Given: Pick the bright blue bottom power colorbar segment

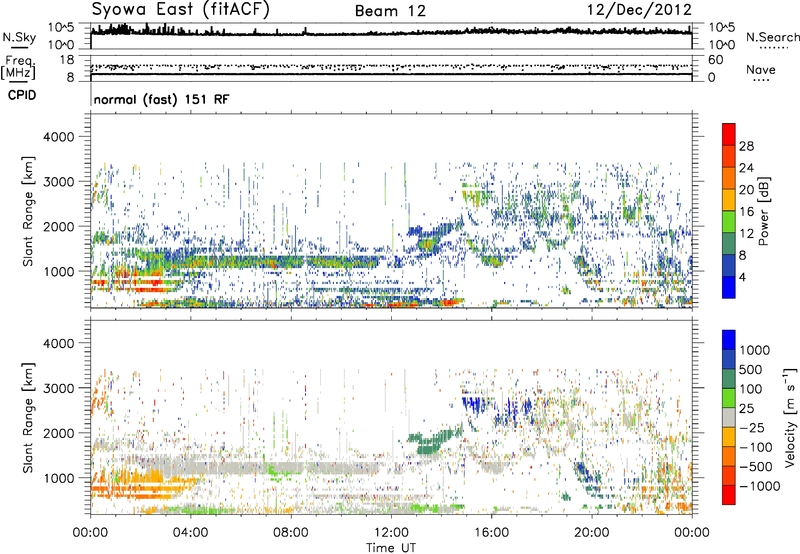Looking at the screenshot, I should (729, 287).
